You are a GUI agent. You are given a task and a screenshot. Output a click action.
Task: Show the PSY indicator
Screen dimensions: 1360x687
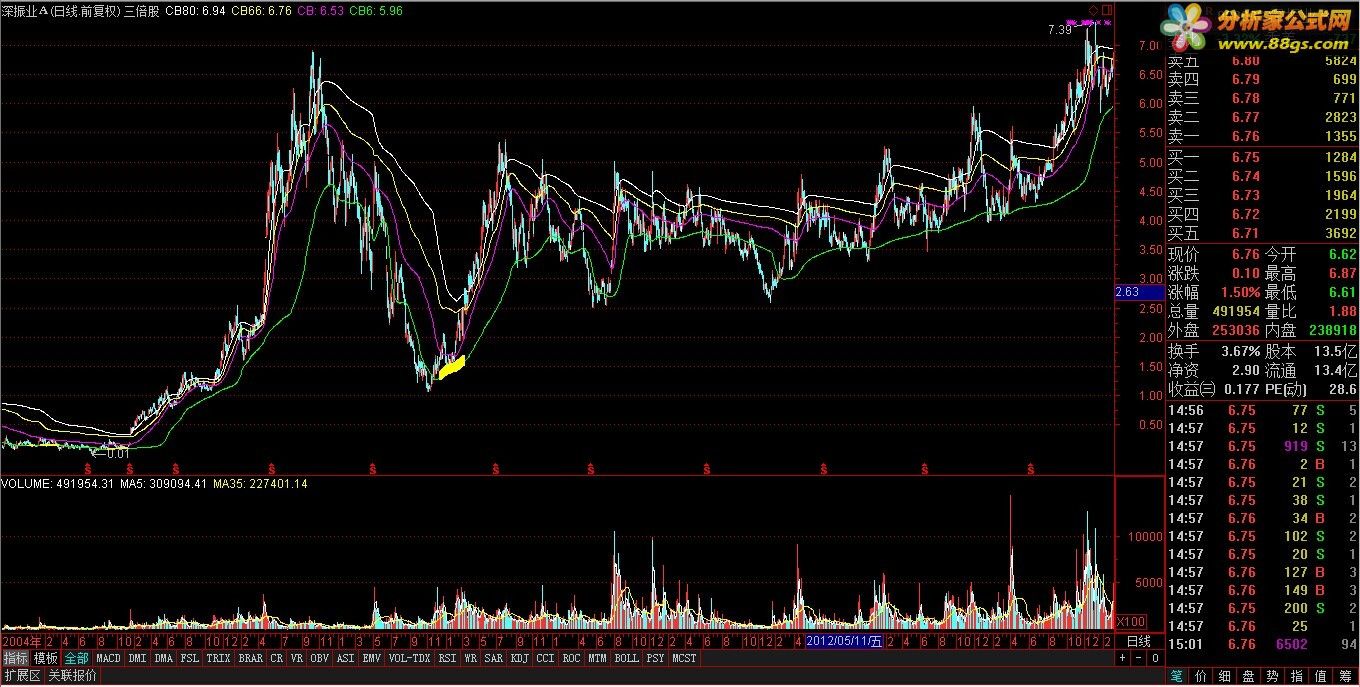click(x=655, y=658)
